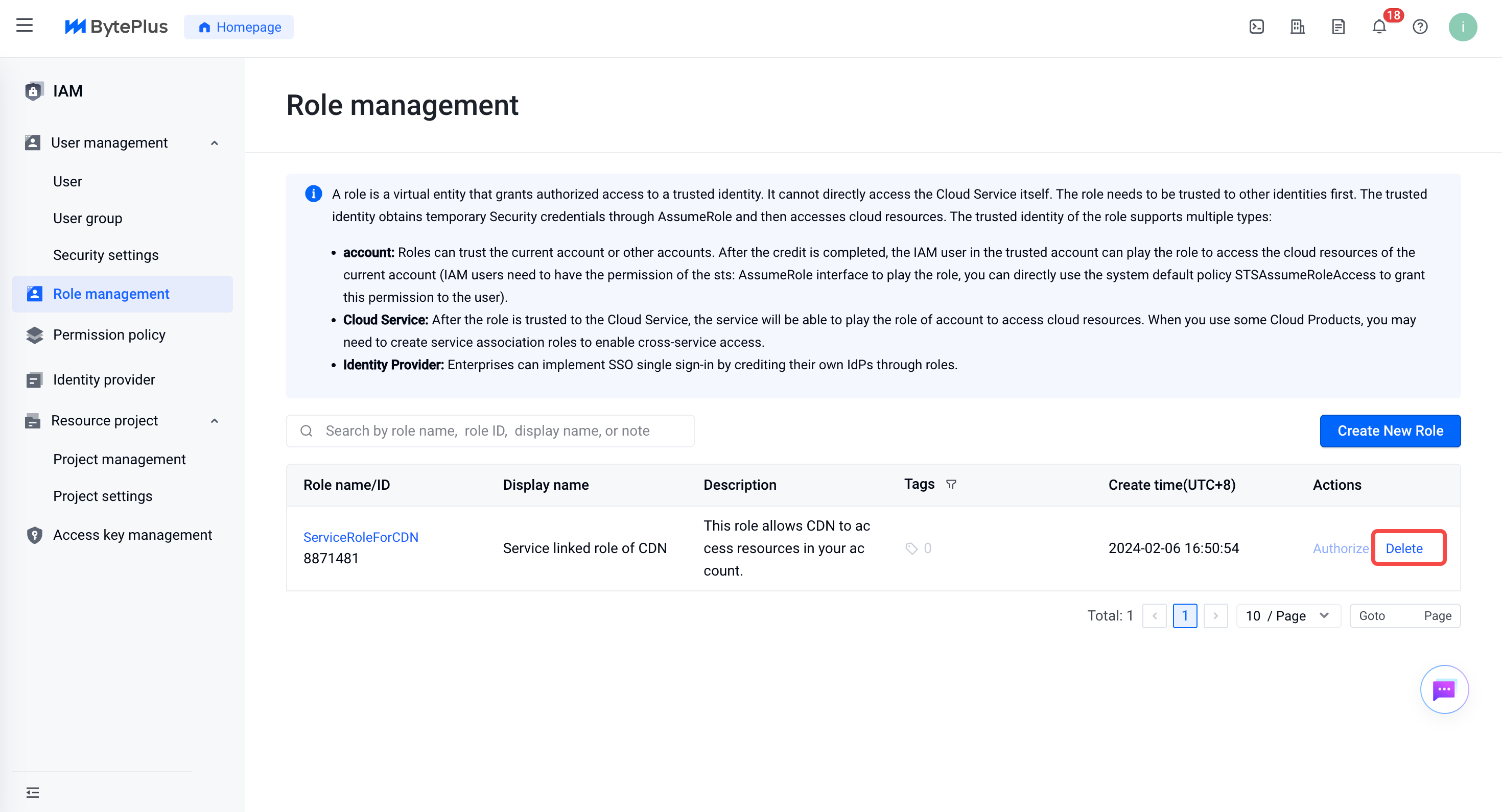Open the notifications bell icon
Image resolution: width=1502 pixels, height=812 pixels.
pos(1379,27)
